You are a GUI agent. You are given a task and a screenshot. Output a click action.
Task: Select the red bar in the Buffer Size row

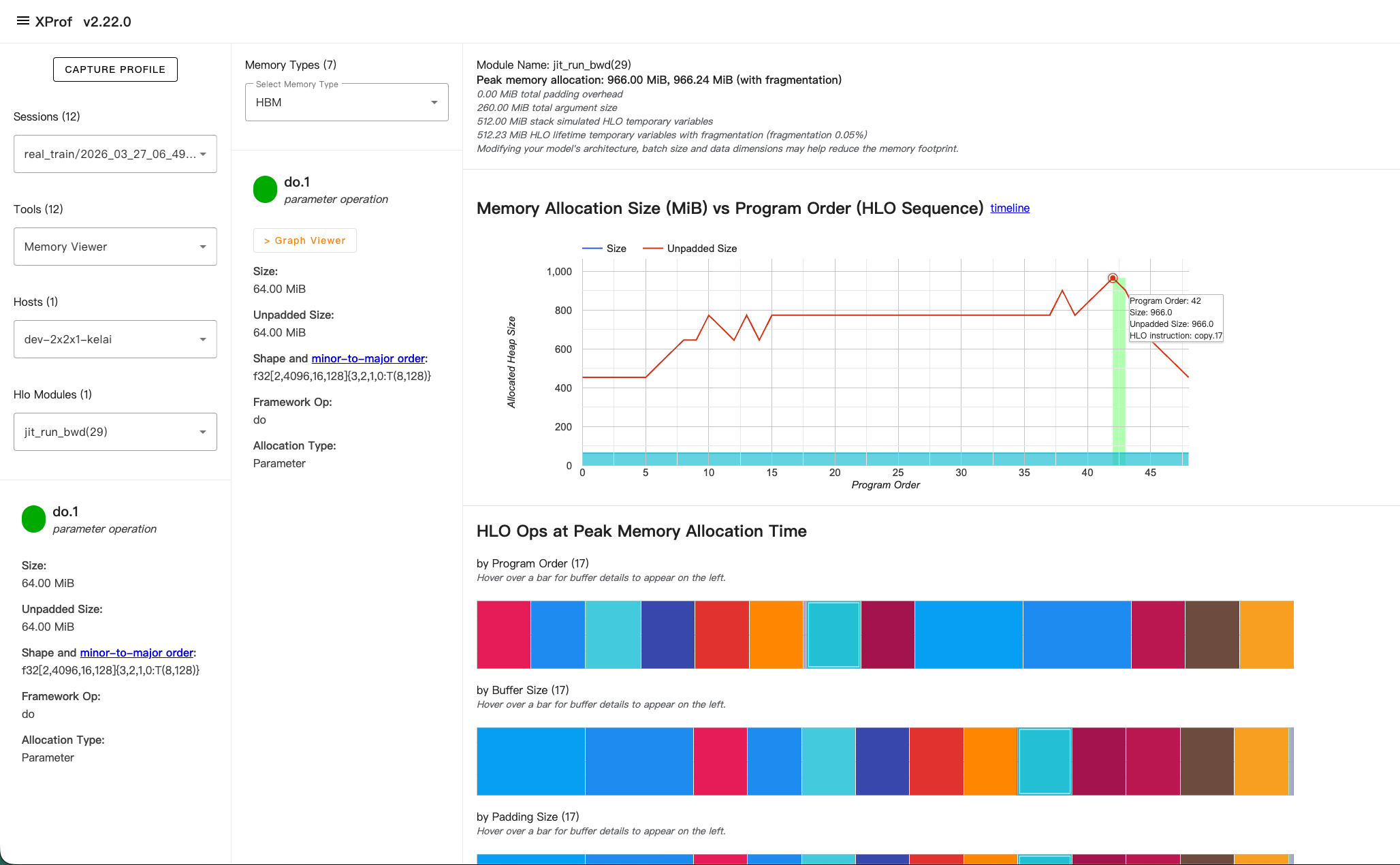(x=936, y=761)
